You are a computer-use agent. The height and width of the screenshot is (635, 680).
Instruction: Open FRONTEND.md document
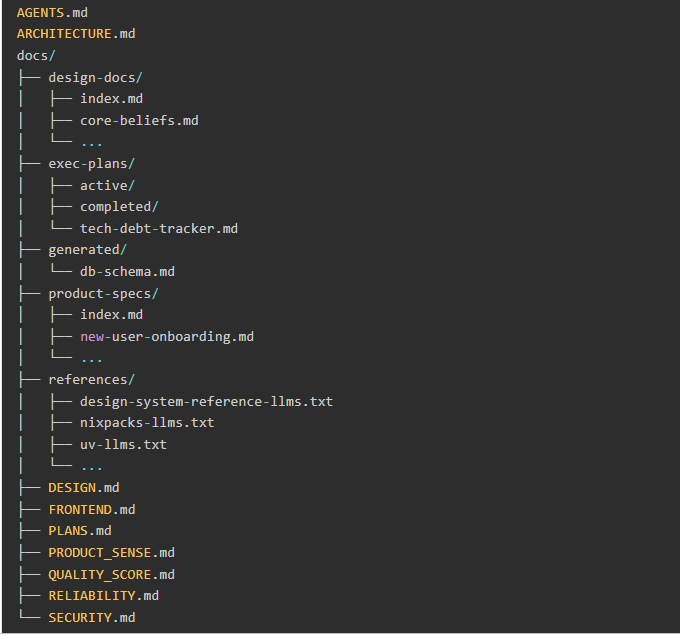(x=91, y=509)
